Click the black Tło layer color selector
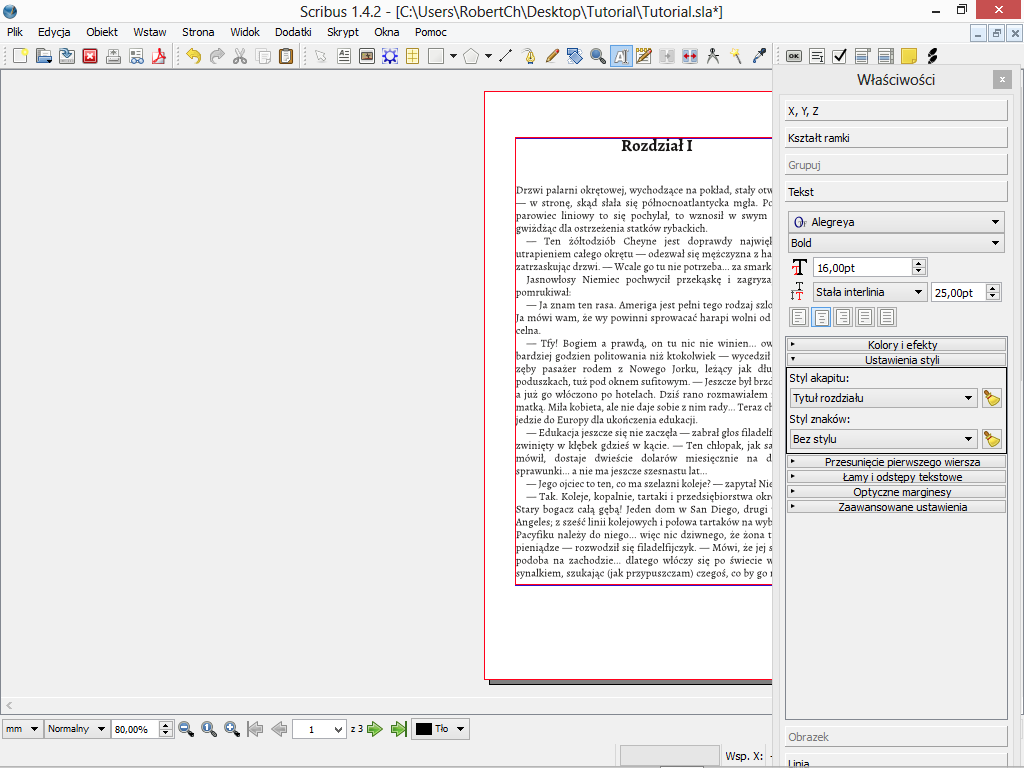Viewport: 1024px width, 768px height. [x=440, y=729]
